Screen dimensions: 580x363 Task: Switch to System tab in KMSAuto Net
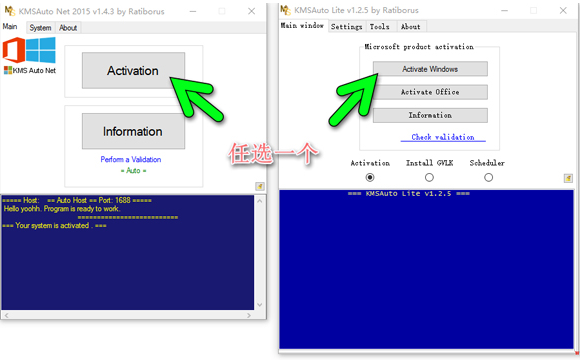40,28
